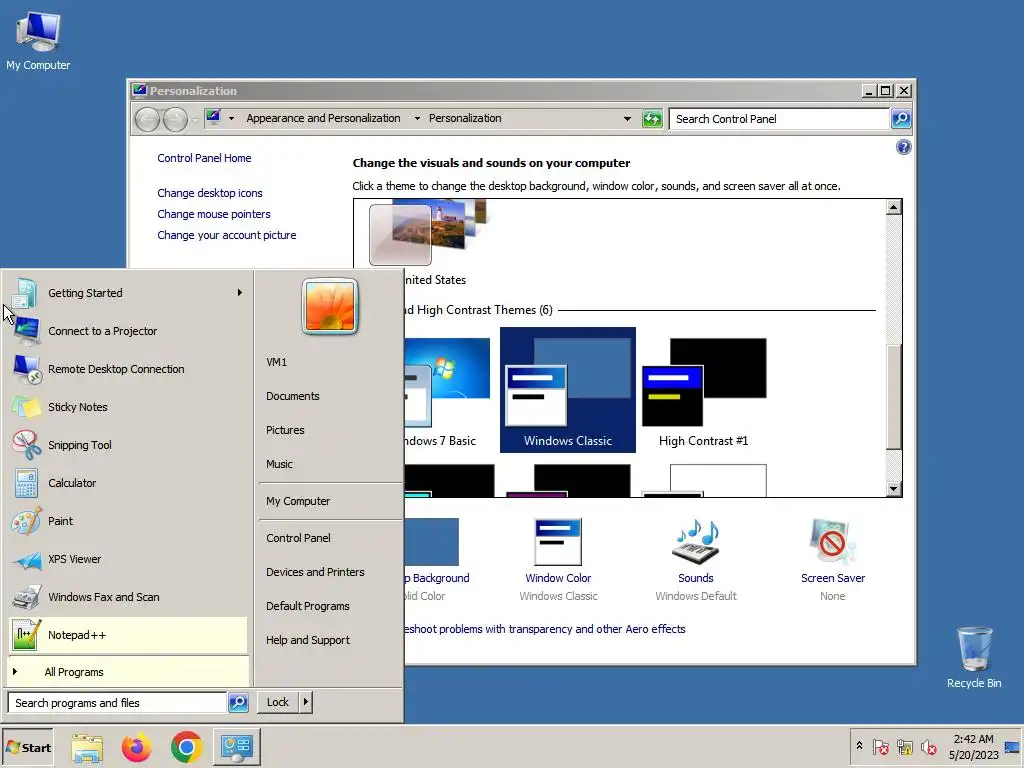Click in Search programs and files box
Screen dimensions: 1024x768
118,703
